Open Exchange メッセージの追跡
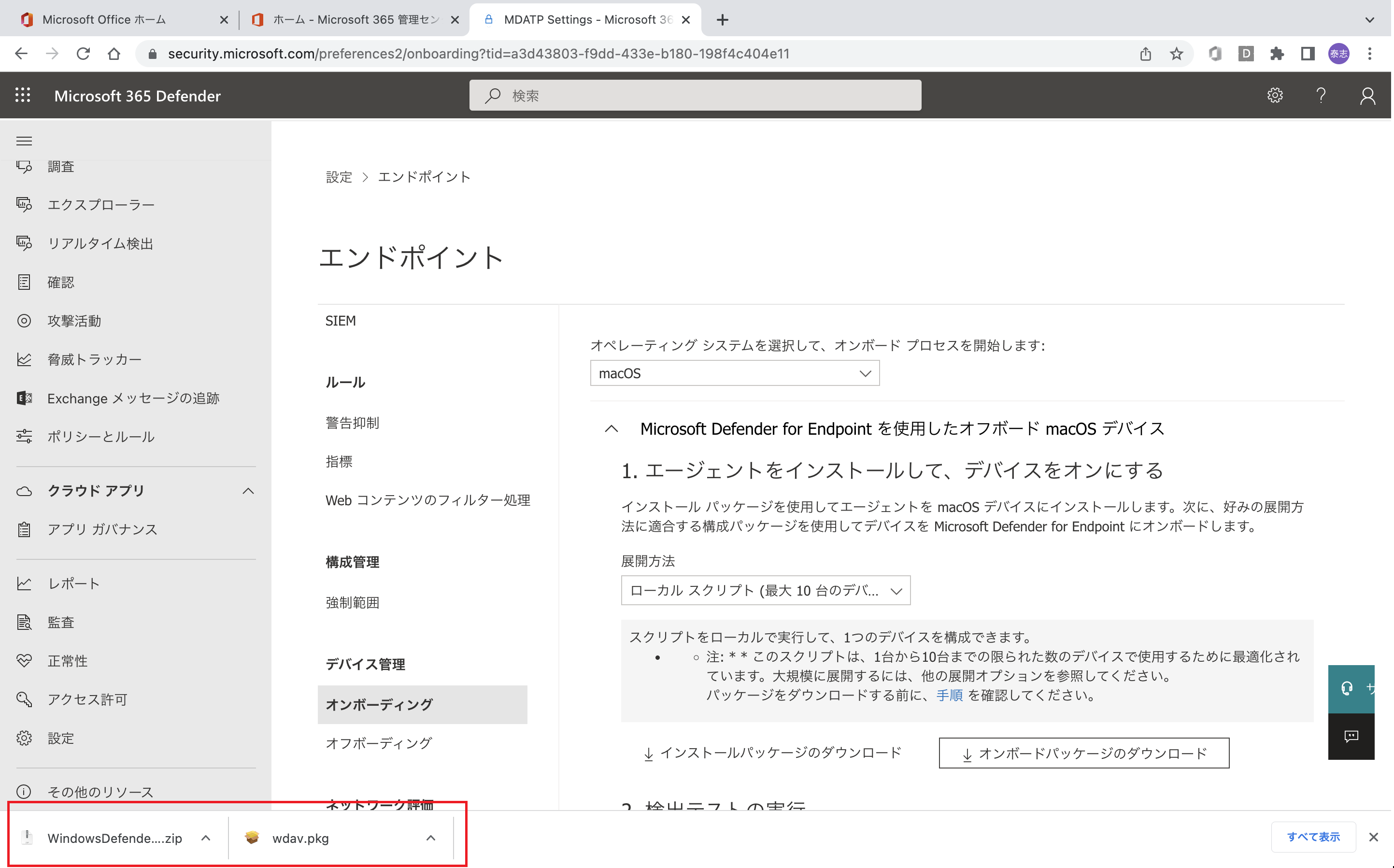Screen dimensions: 1394x868 tap(133, 398)
